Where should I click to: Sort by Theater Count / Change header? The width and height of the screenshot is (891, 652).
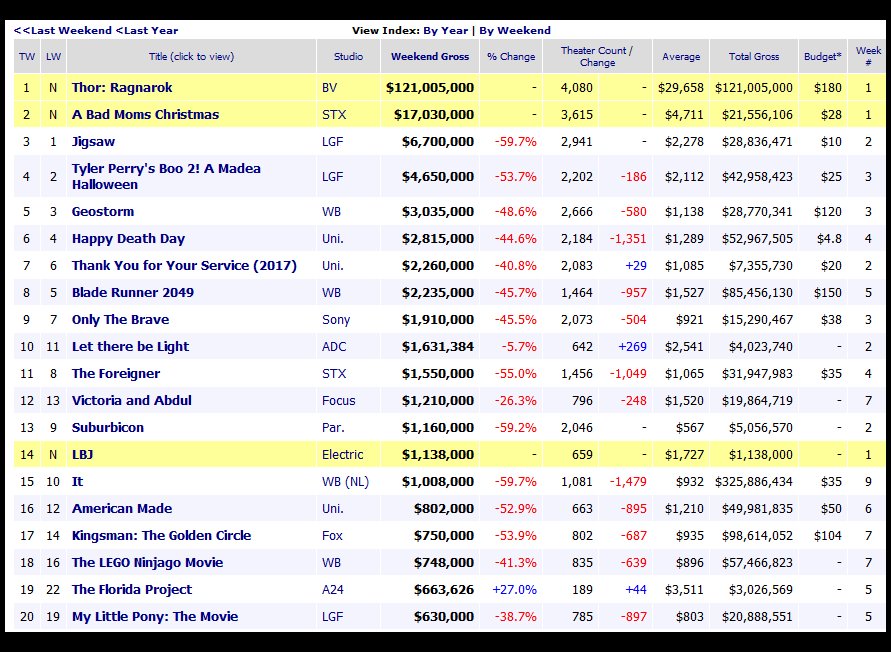tap(597, 56)
